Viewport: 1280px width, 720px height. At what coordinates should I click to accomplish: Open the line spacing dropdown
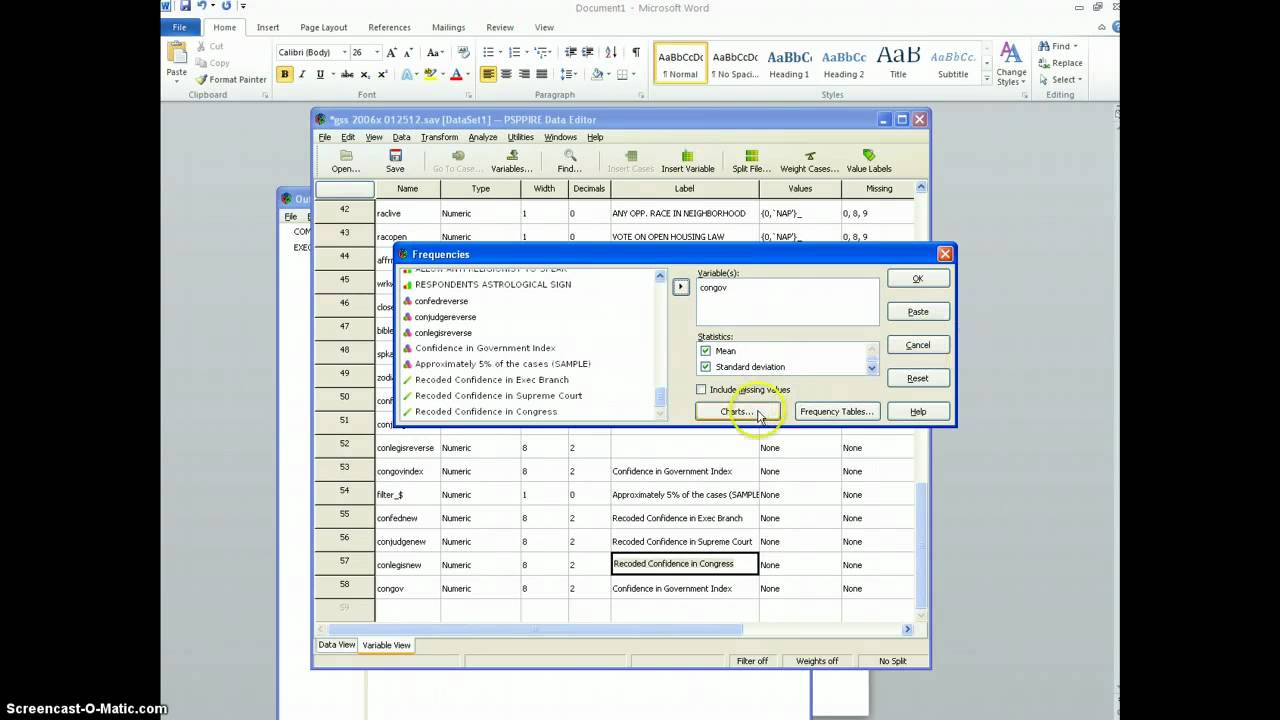pos(569,74)
